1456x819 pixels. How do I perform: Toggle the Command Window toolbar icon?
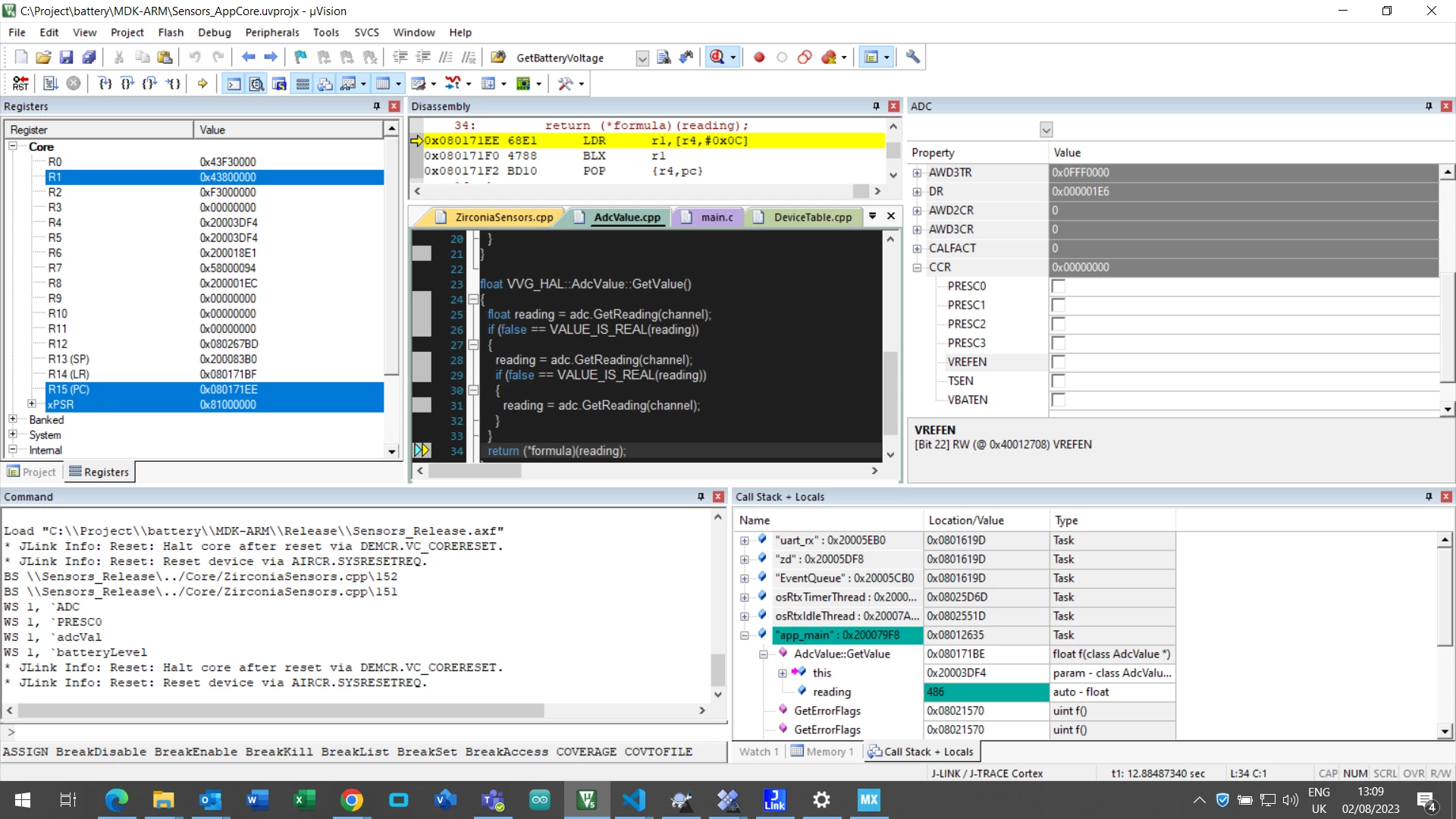click(234, 83)
